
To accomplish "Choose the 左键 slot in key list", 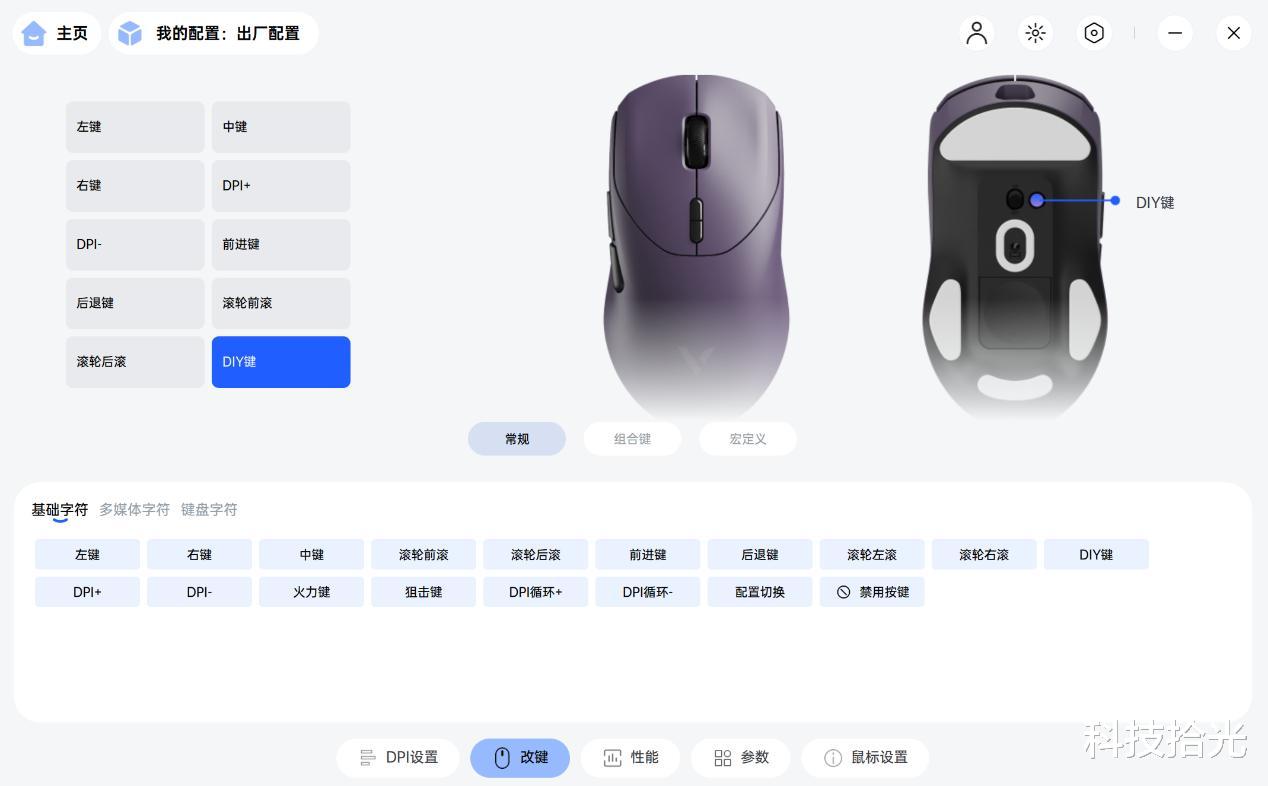I will 135,127.
